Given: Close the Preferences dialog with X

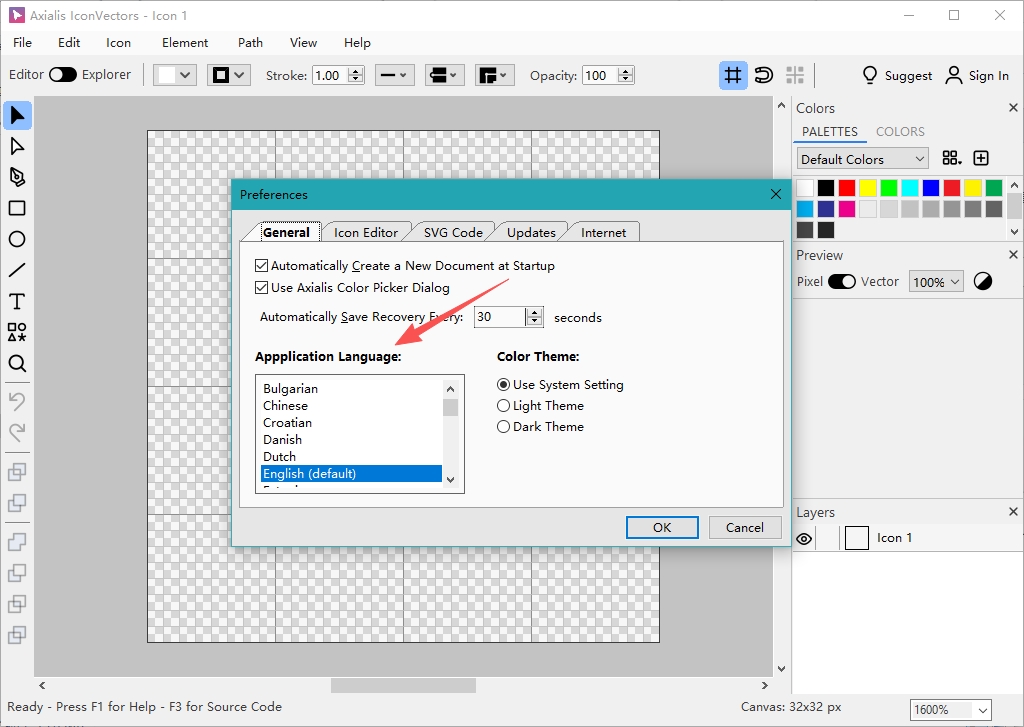Looking at the screenshot, I should [x=776, y=195].
